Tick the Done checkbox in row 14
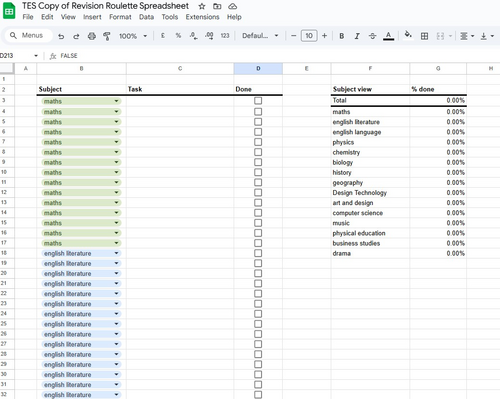 tap(258, 213)
